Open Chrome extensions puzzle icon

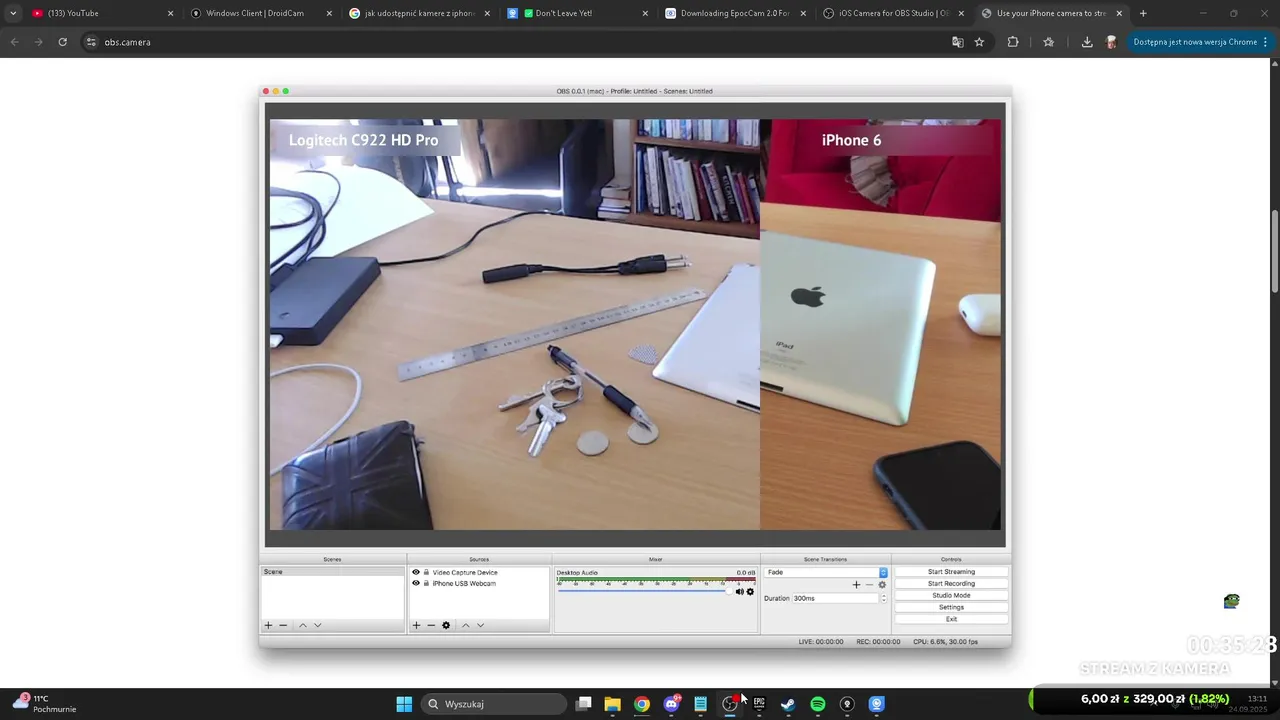tap(1013, 42)
